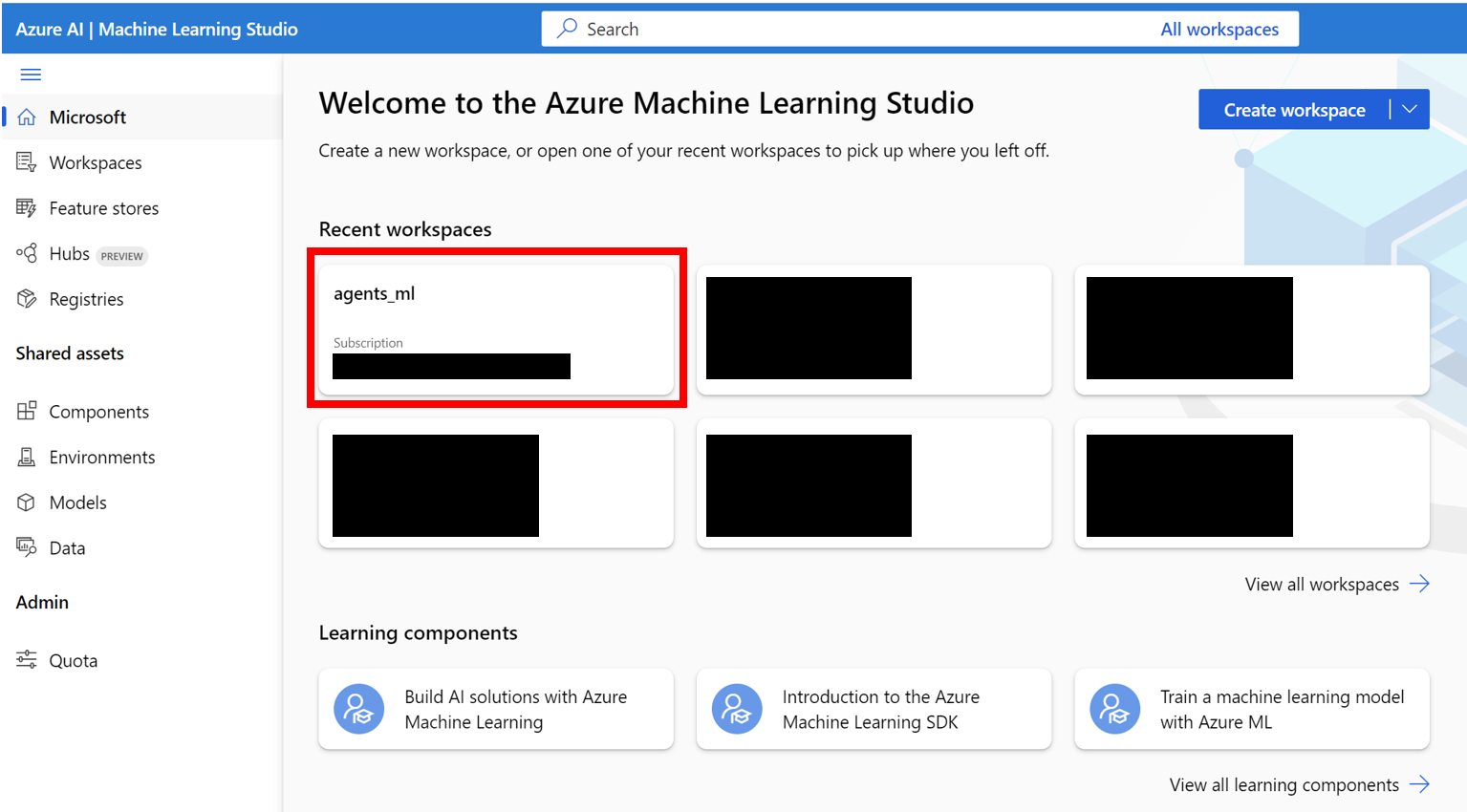This screenshot has width=1467, height=812.
Task: Open the Models section
Action: [76, 502]
